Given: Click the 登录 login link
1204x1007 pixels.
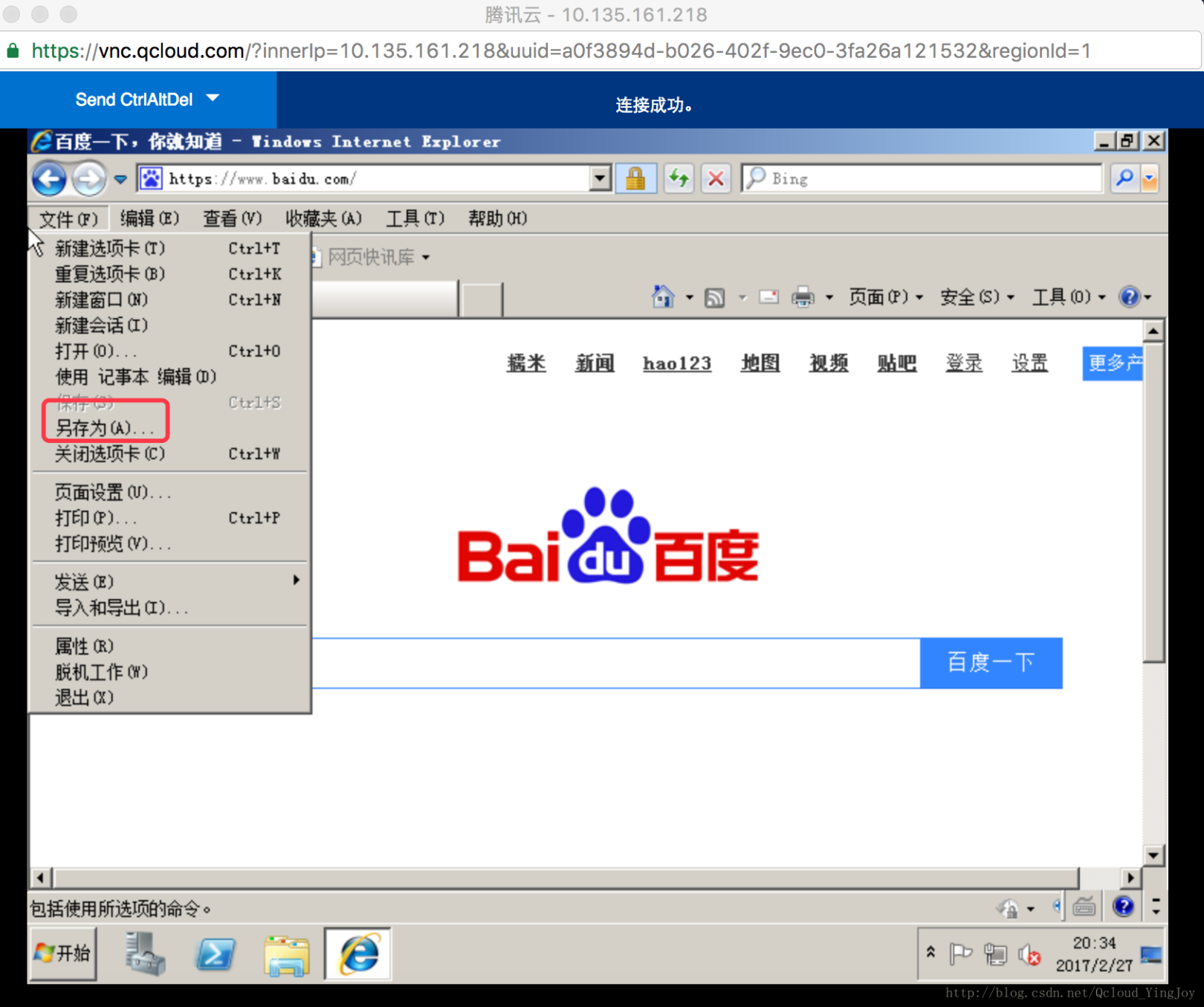Looking at the screenshot, I should [964, 363].
